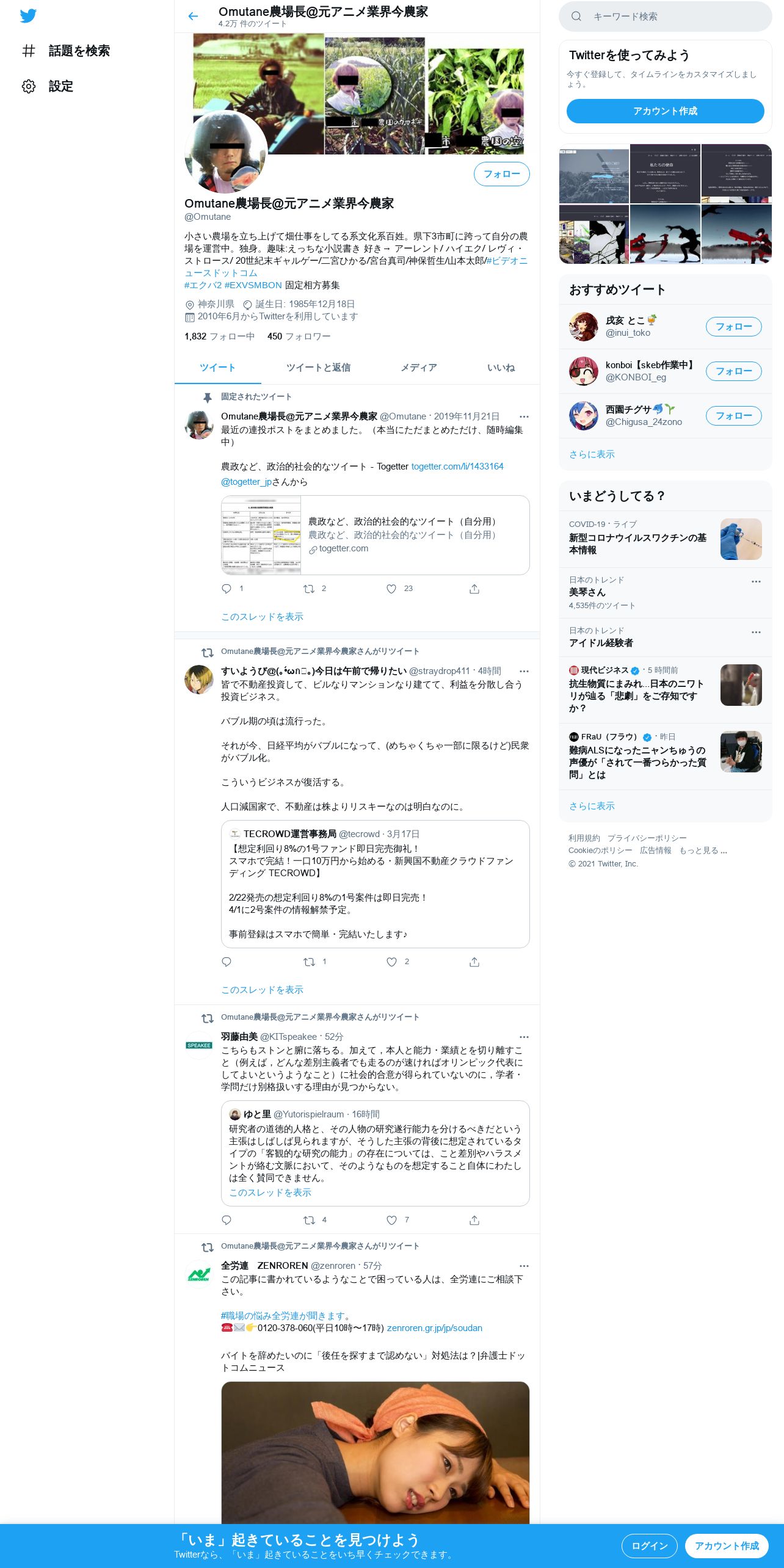784x1568 pixels.
Task: Go back with the header arrow
Action: coord(193,16)
